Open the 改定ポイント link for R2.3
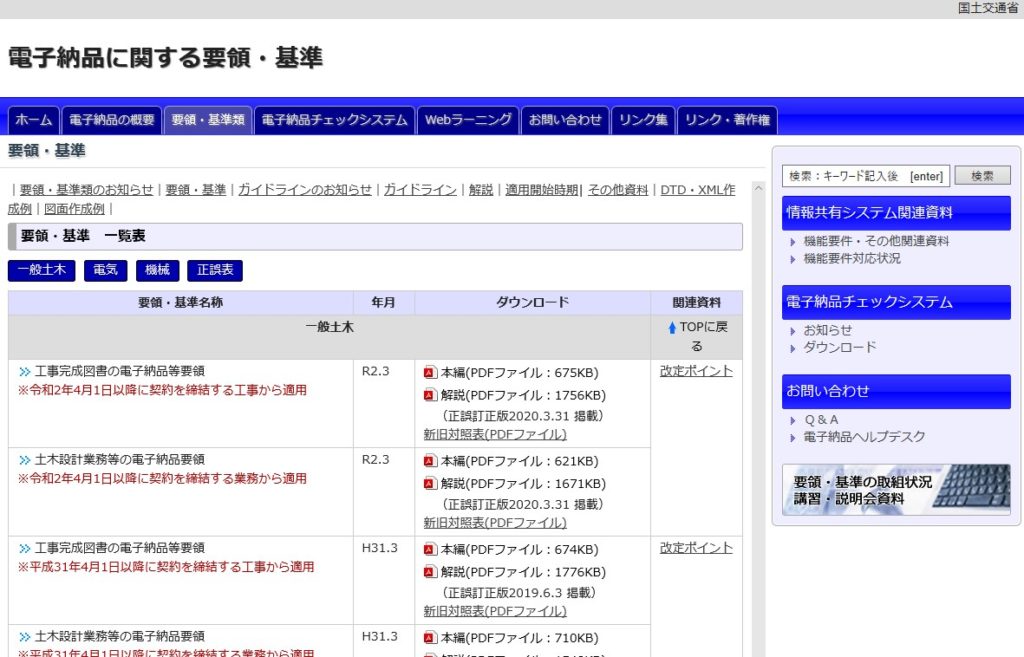The image size is (1024, 657). (696, 371)
